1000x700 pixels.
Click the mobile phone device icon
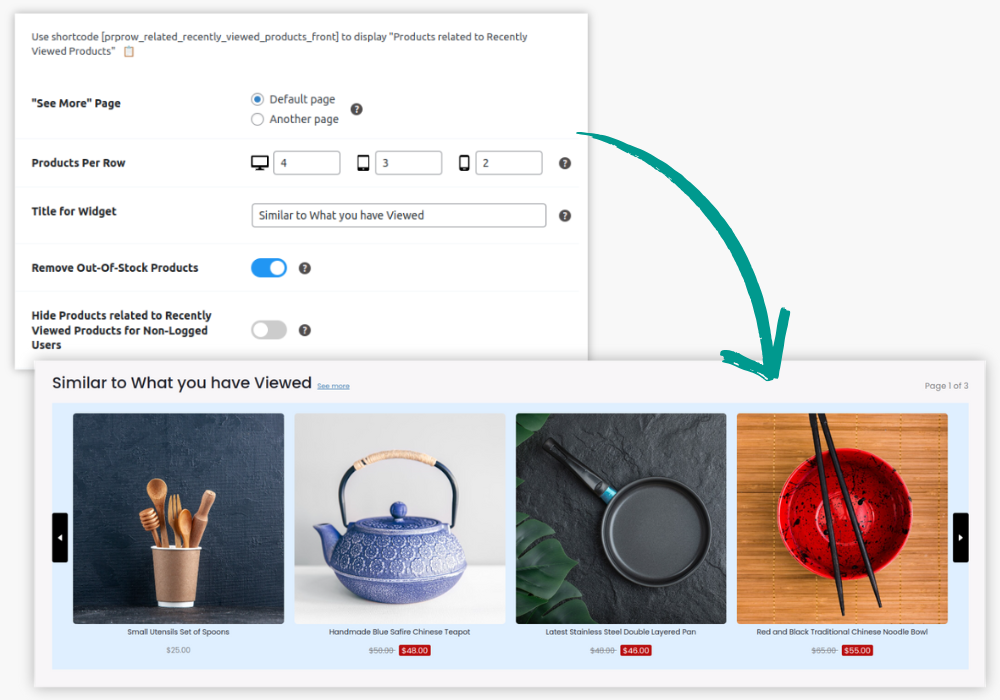click(x=464, y=163)
